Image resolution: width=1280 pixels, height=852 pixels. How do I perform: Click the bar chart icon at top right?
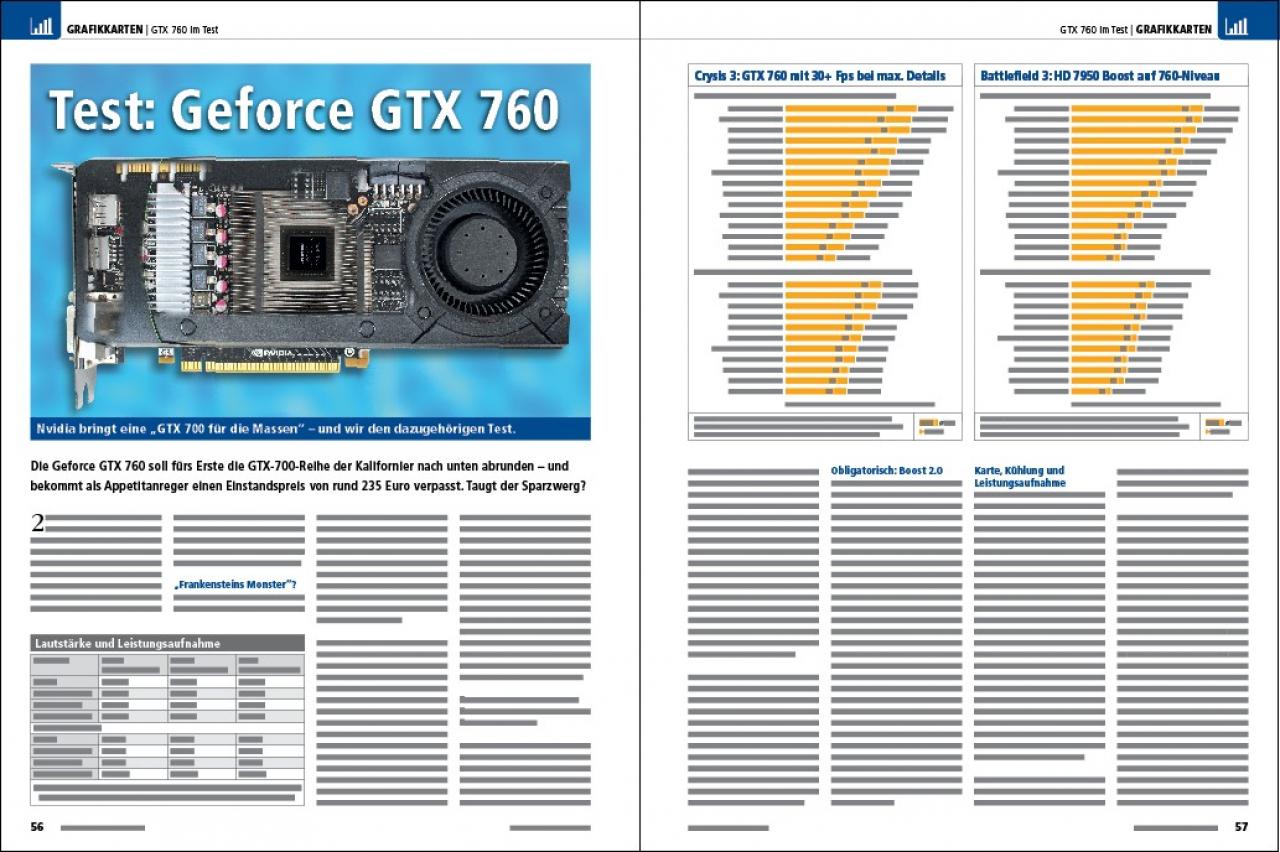[x=1236, y=28]
